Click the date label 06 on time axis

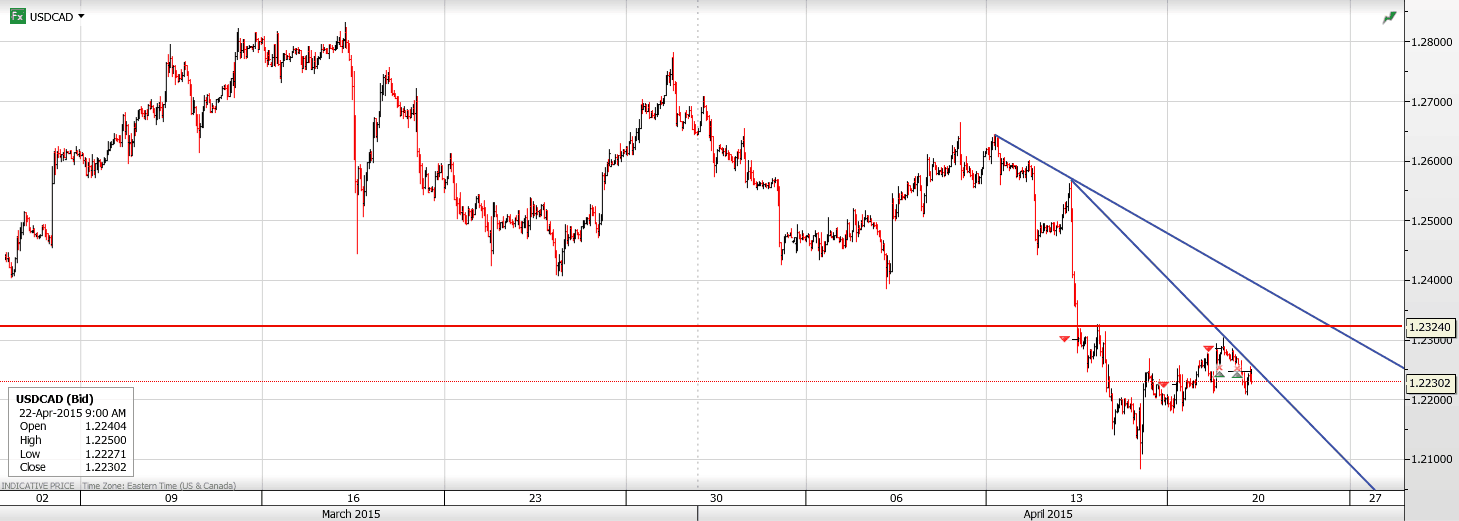click(896, 498)
